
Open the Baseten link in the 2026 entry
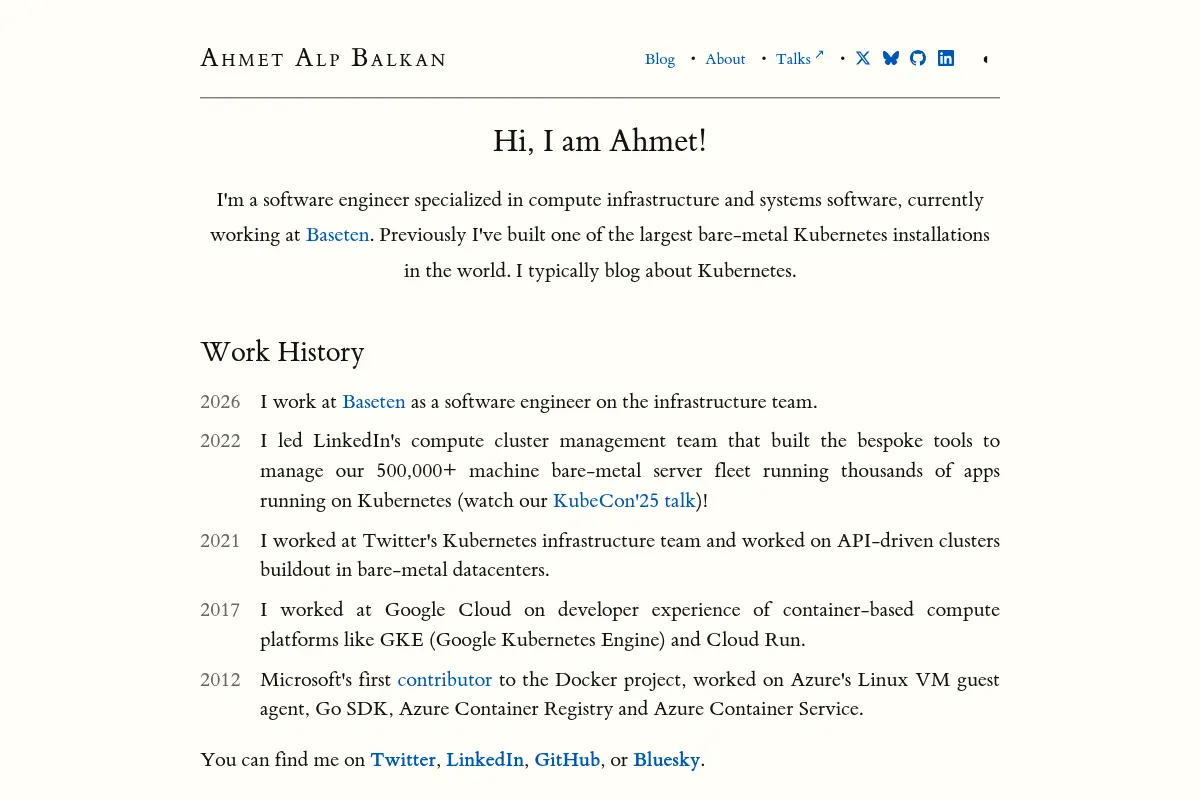(x=374, y=402)
